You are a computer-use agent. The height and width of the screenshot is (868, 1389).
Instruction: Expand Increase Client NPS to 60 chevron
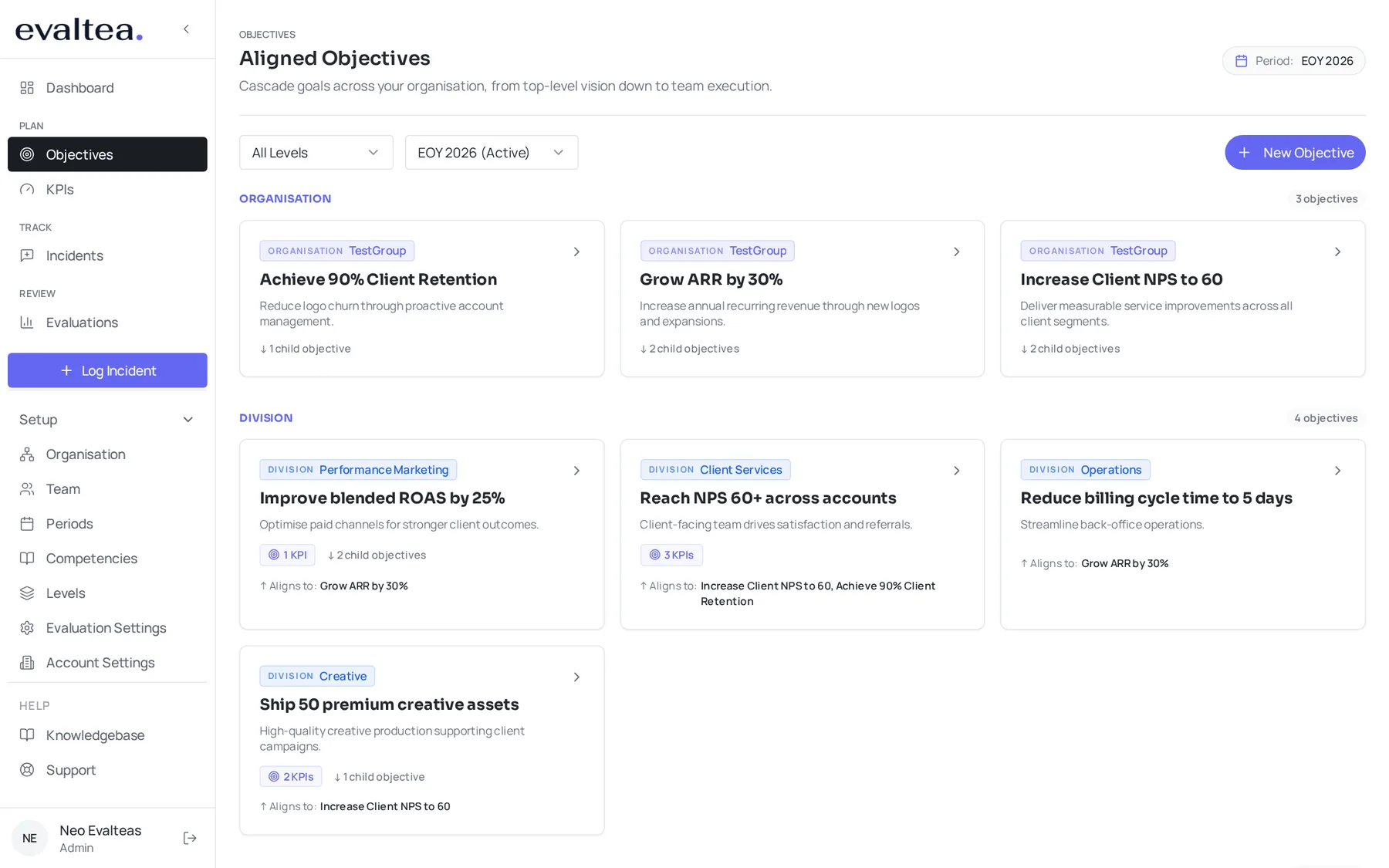click(x=1338, y=252)
